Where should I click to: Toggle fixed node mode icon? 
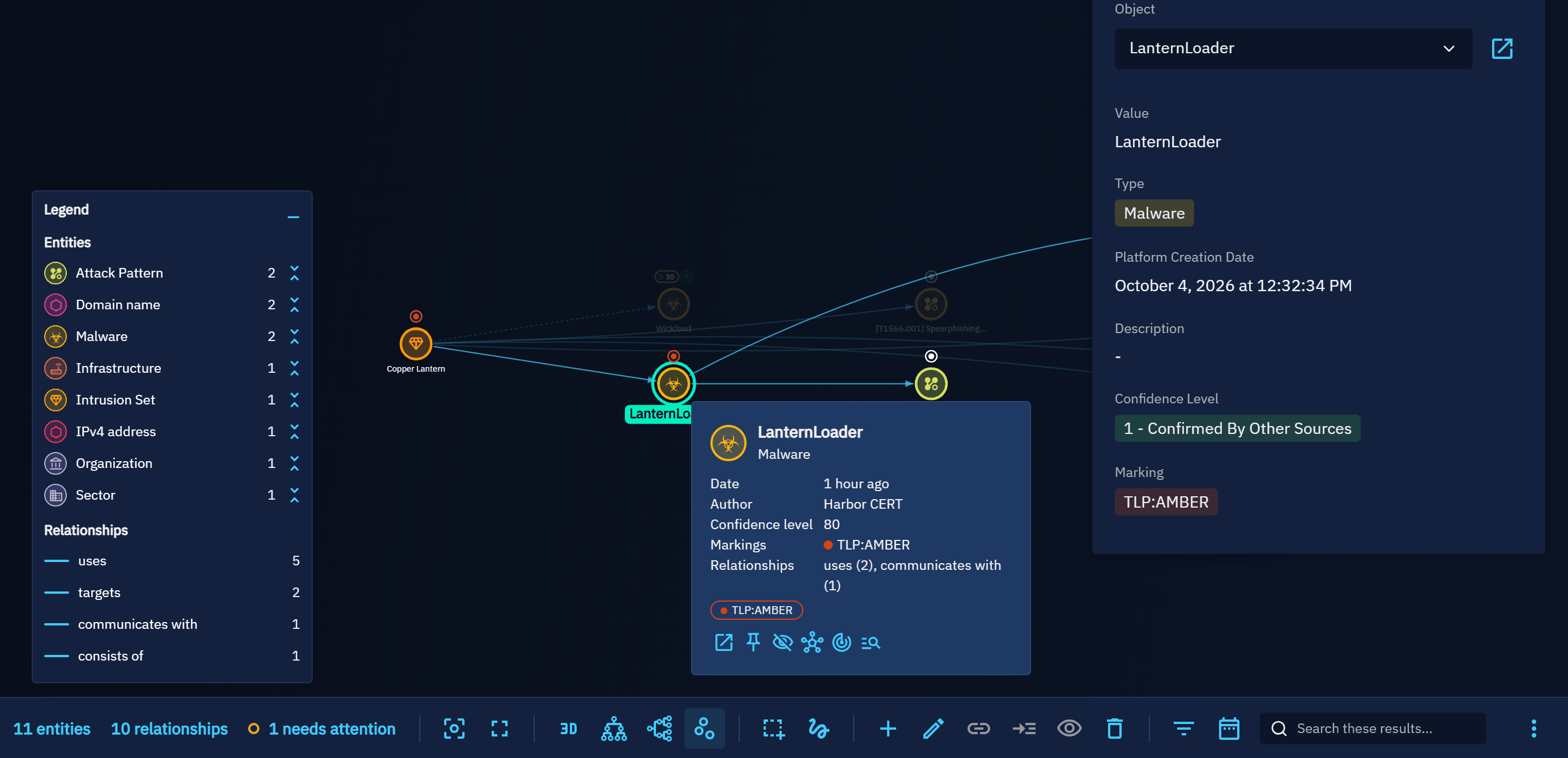704,728
